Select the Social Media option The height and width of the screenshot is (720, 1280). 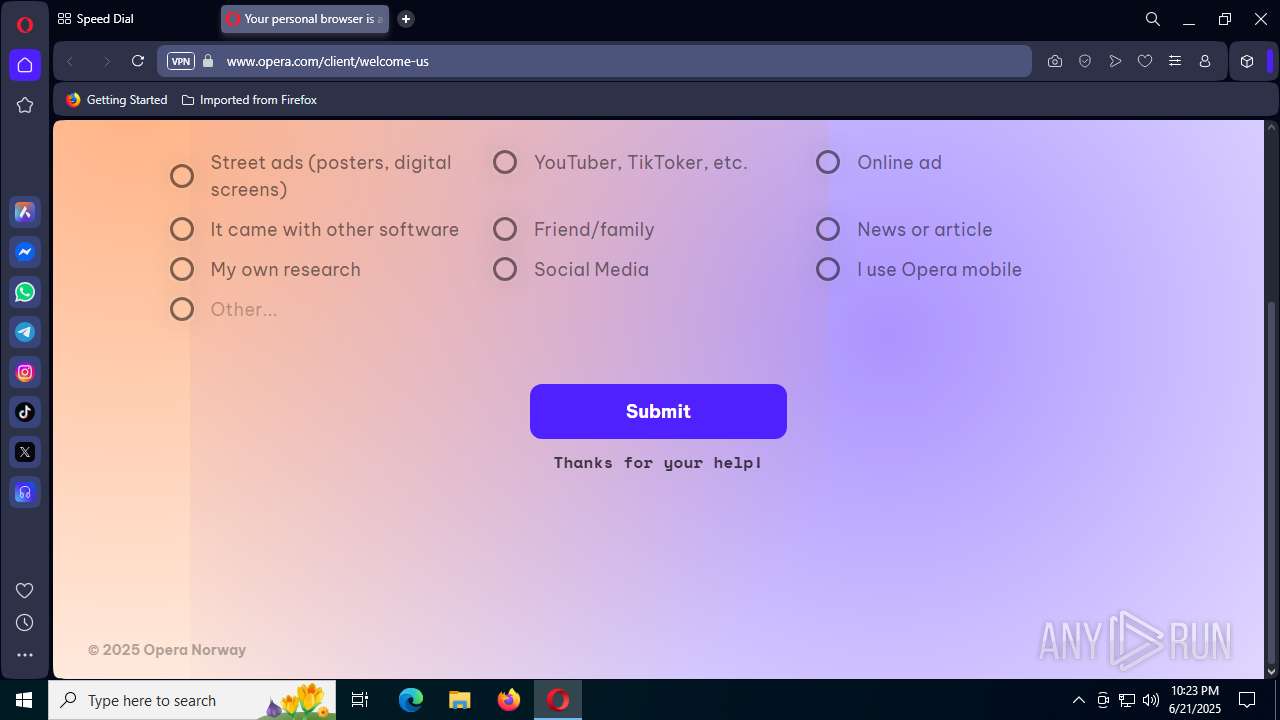[505, 269]
